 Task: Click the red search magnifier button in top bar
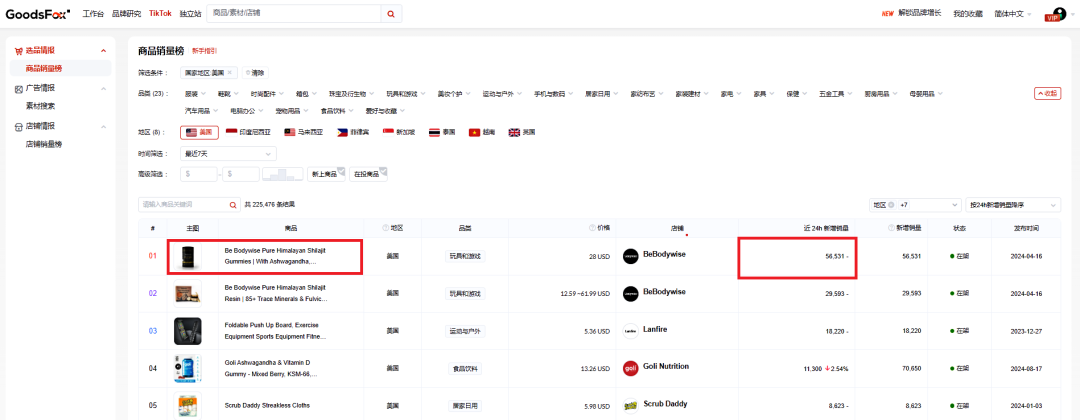click(x=391, y=13)
